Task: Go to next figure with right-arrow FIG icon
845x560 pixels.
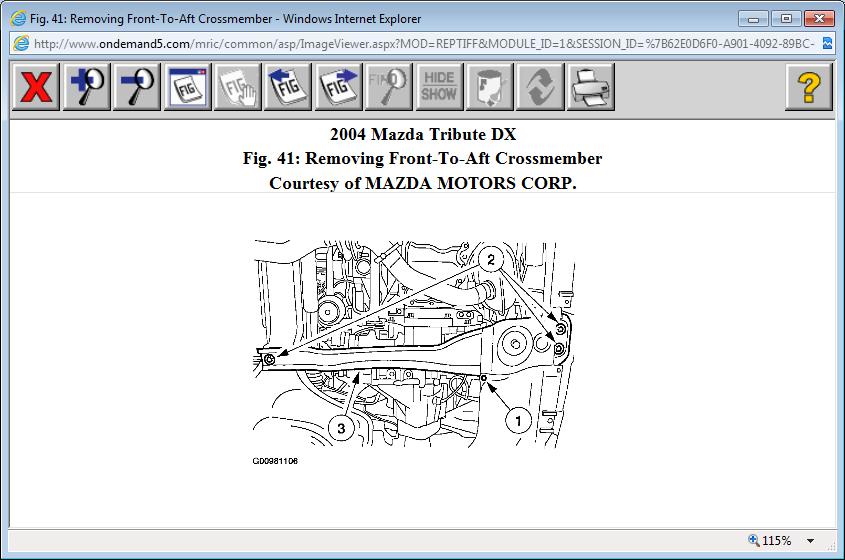Action: (338, 87)
